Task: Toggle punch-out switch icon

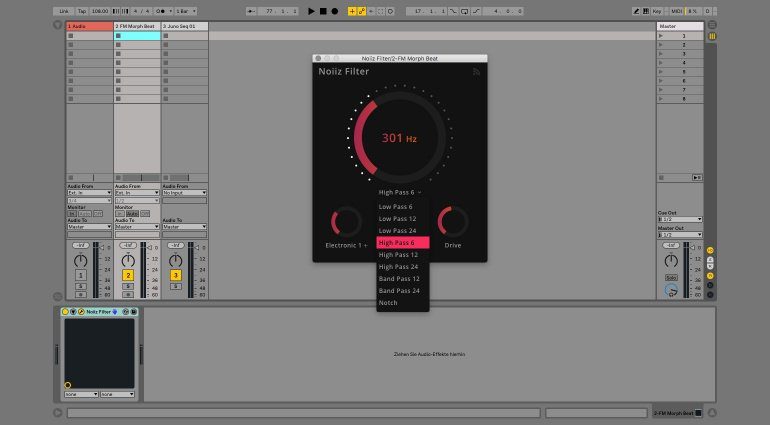Action: (476, 11)
